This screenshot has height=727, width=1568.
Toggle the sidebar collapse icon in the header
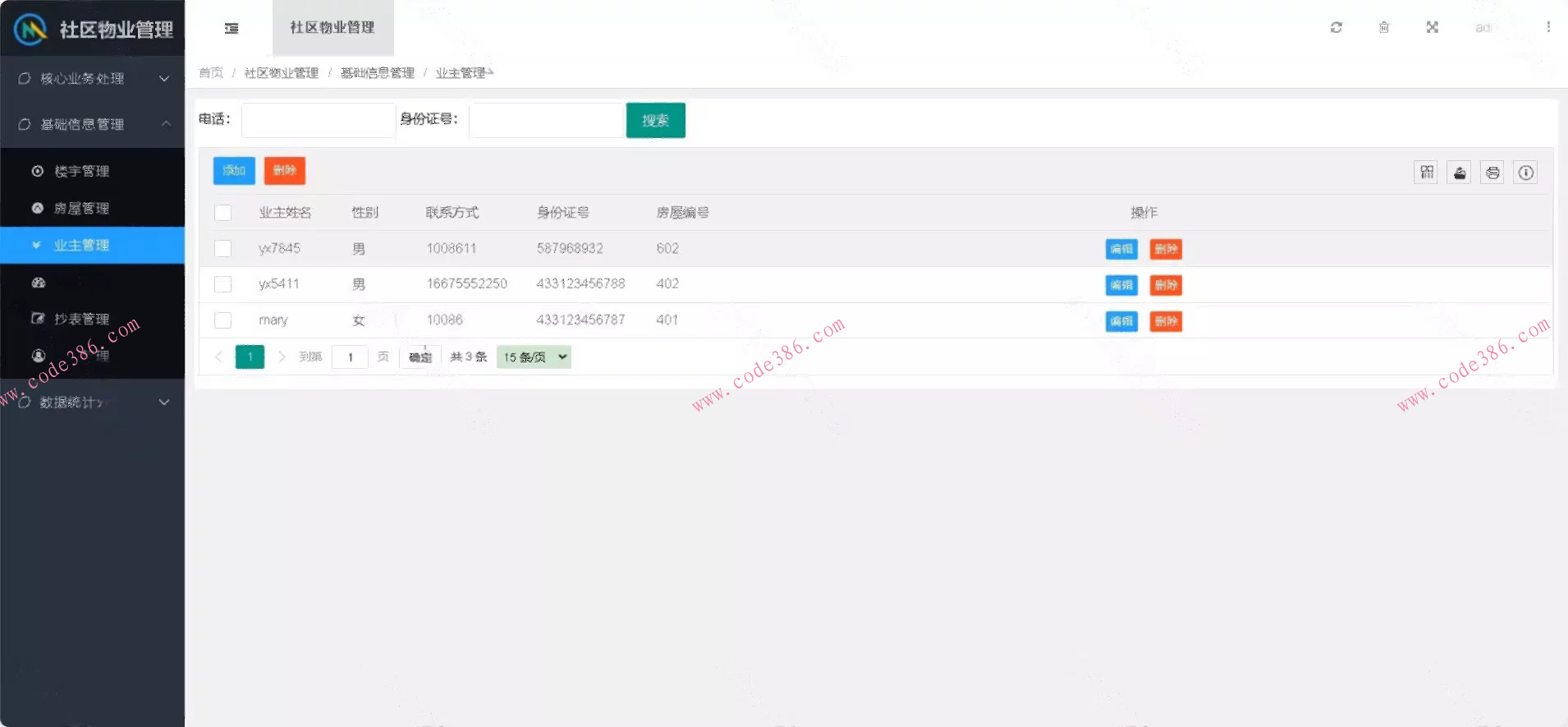[x=232, y=29]
